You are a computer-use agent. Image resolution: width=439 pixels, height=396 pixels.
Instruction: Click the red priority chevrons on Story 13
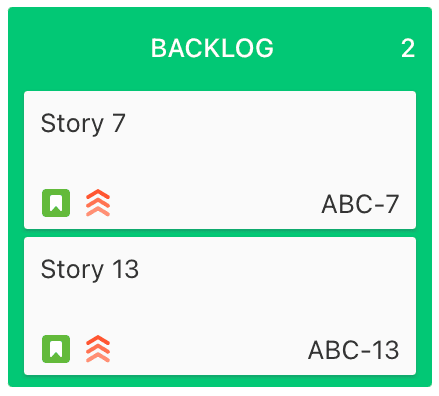point(98,349)
